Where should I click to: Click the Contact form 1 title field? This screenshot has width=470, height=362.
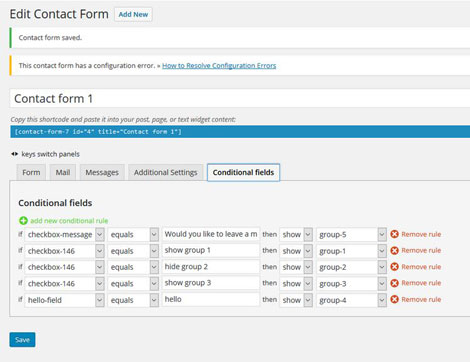(240, 98)
